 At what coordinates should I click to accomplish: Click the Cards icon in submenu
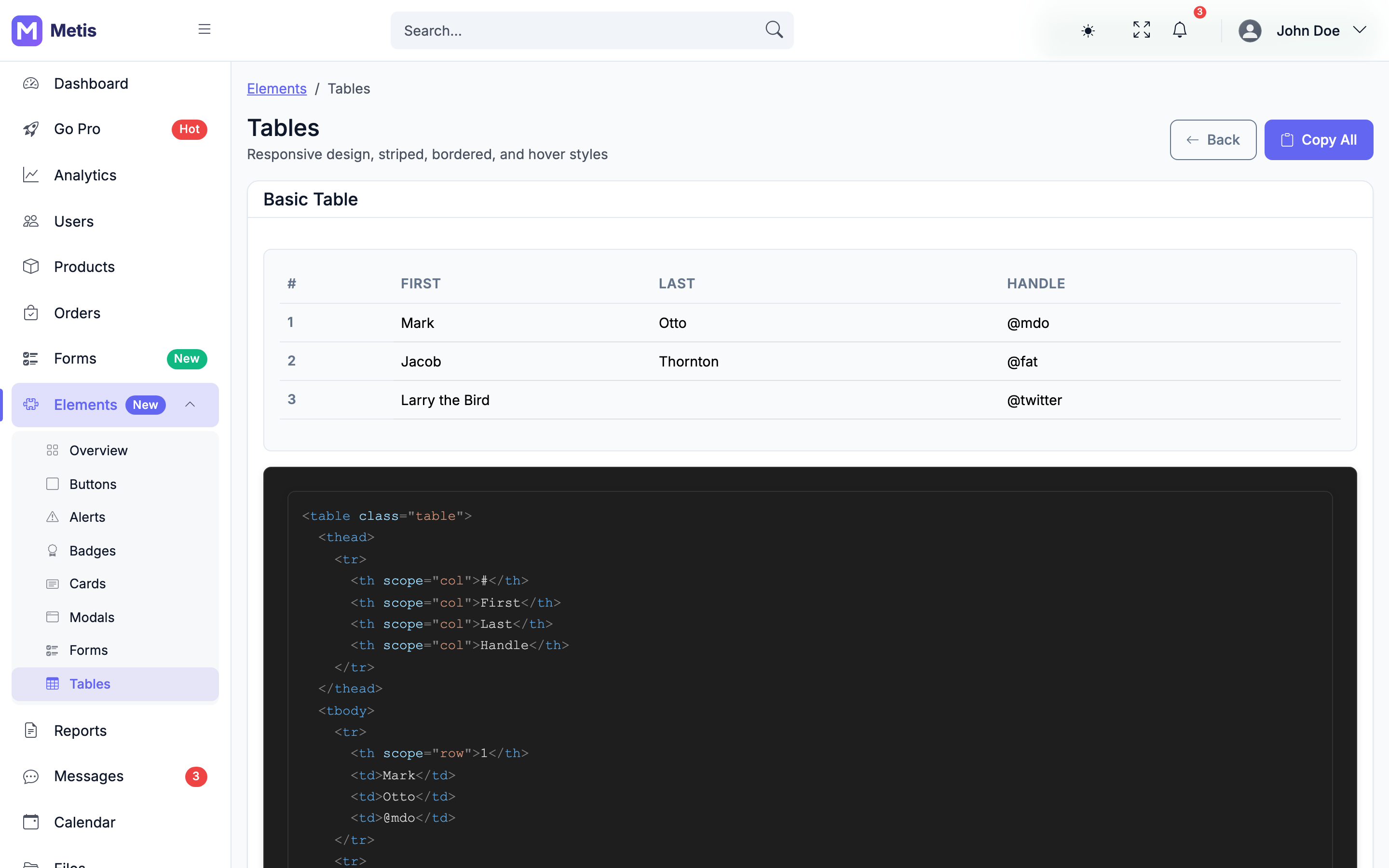[52, 584]
